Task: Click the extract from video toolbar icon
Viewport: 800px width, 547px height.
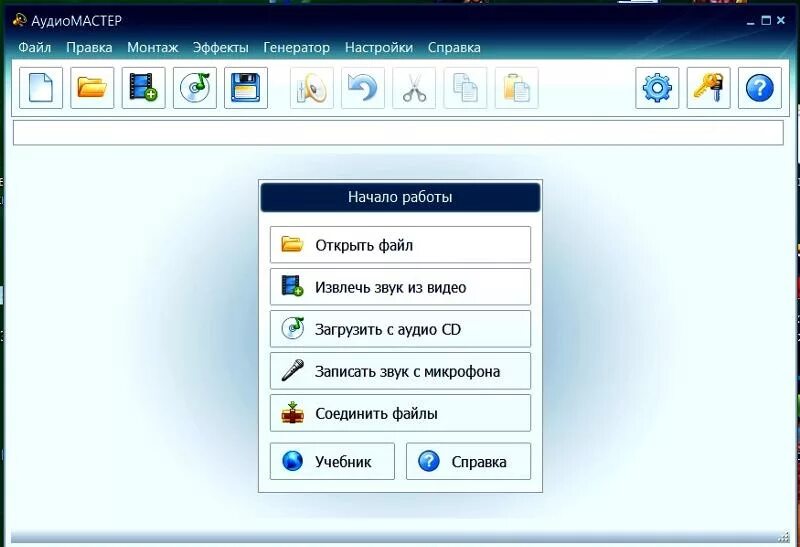Action: pyautogui.click(x=143, y=88)
